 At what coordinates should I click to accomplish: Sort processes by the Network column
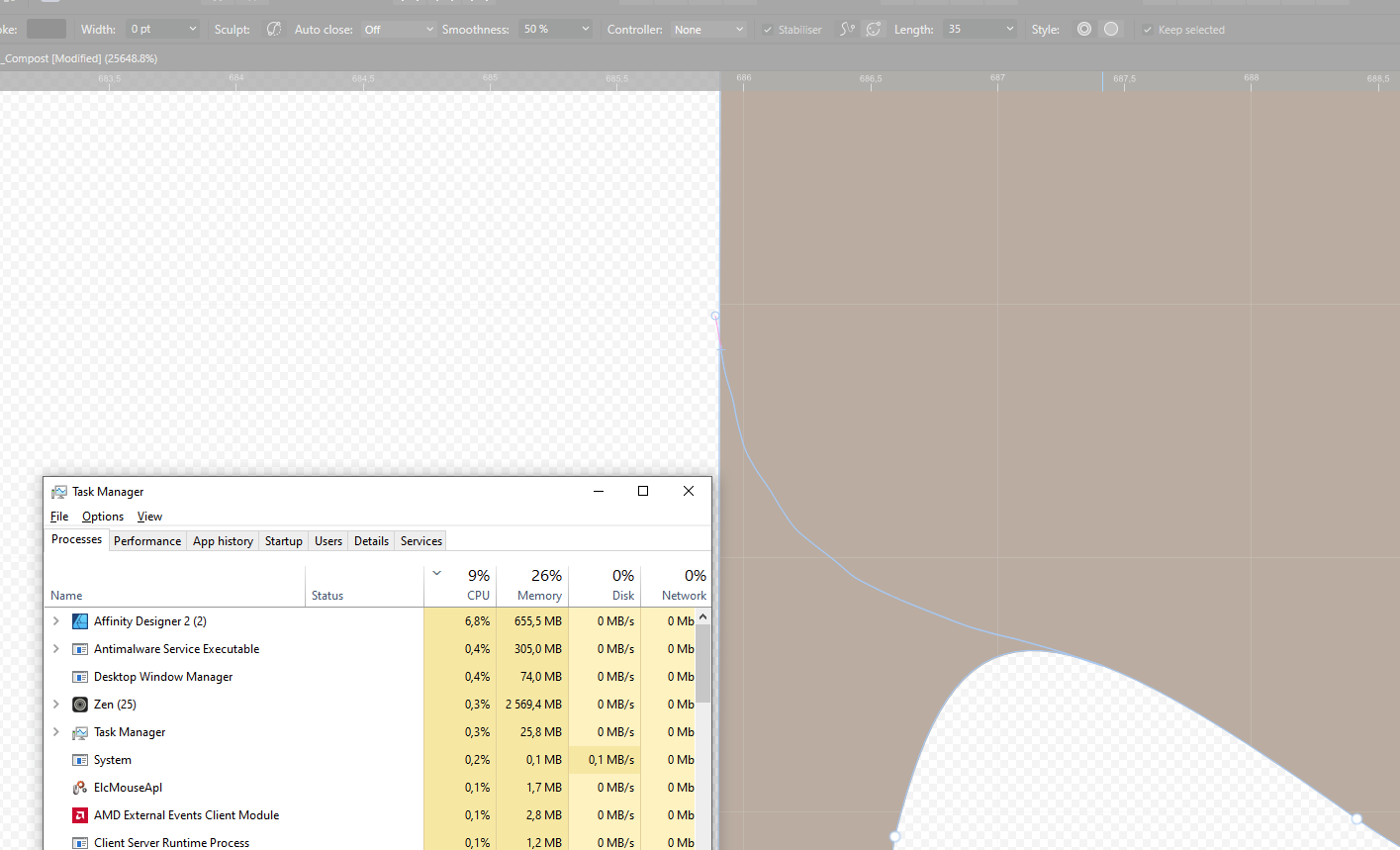[676, 586]
